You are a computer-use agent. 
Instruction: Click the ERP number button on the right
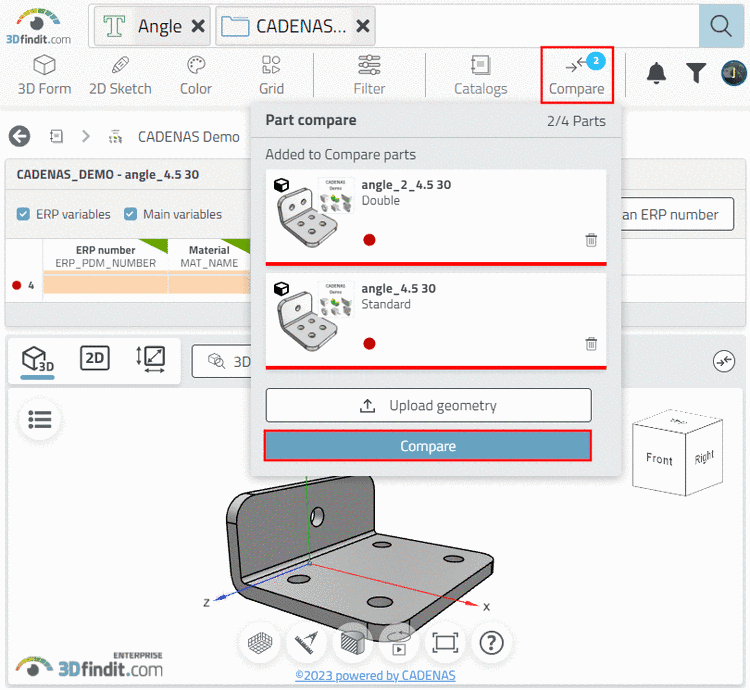[677, 214]
